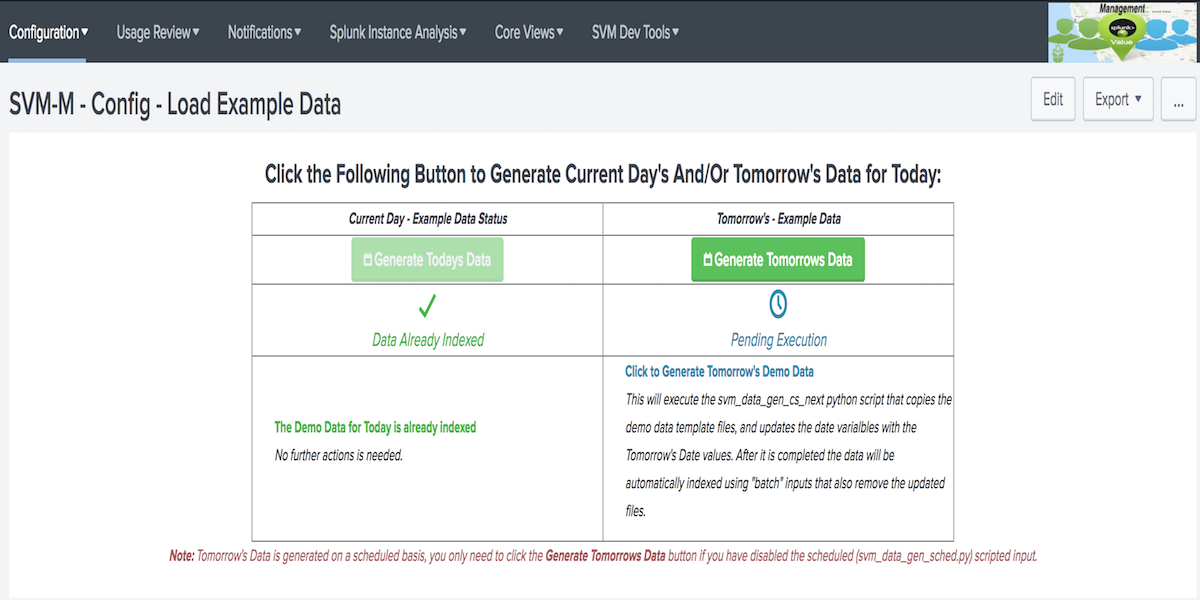Image resolution: width=1200 pixels, height=600 pixels.
Task: Expand the Configuration menu caret
Action: point(83,31)
